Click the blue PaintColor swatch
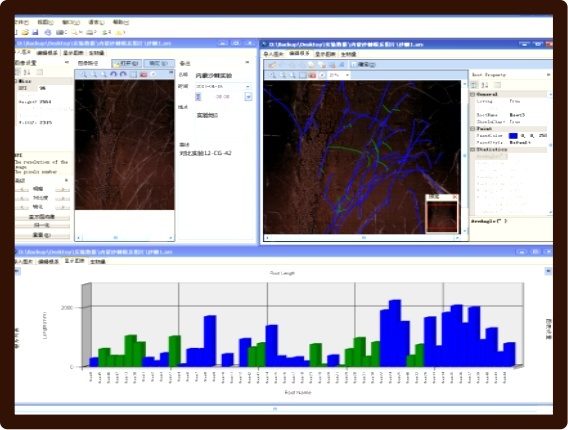 [x=513, y=135]
